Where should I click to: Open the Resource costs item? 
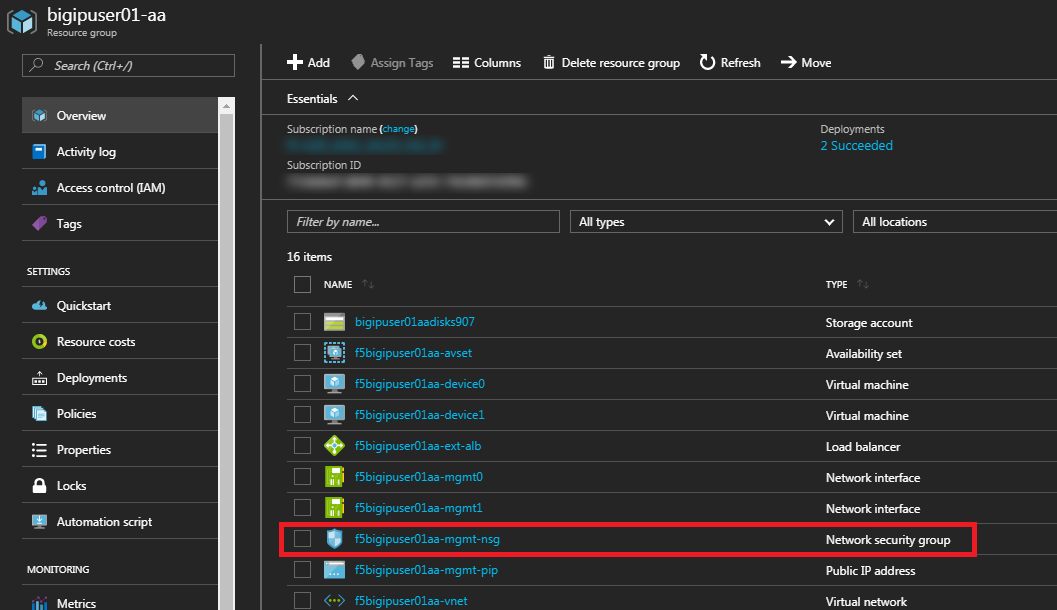(x=120, y=342)
